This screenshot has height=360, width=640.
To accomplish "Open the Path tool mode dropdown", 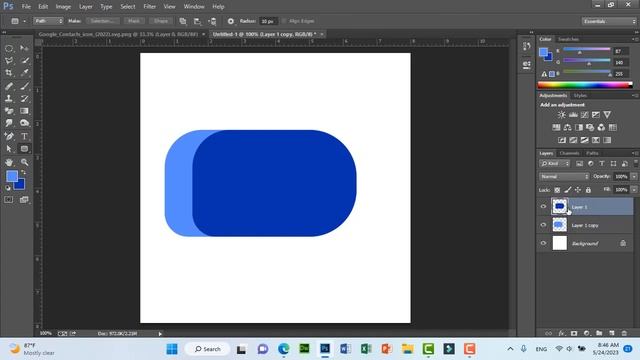I will coord(49,21).
